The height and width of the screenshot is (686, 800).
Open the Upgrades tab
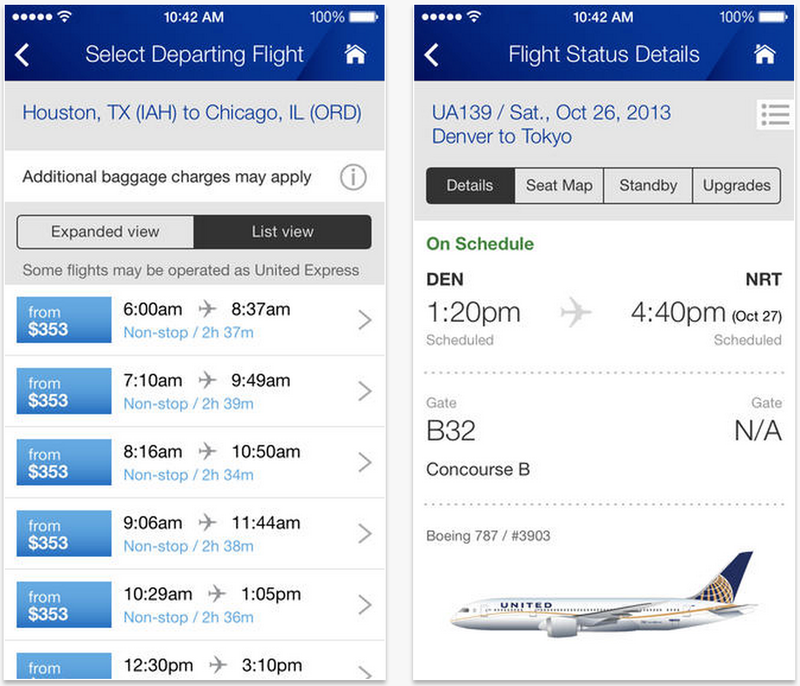(x=737, y=186)
